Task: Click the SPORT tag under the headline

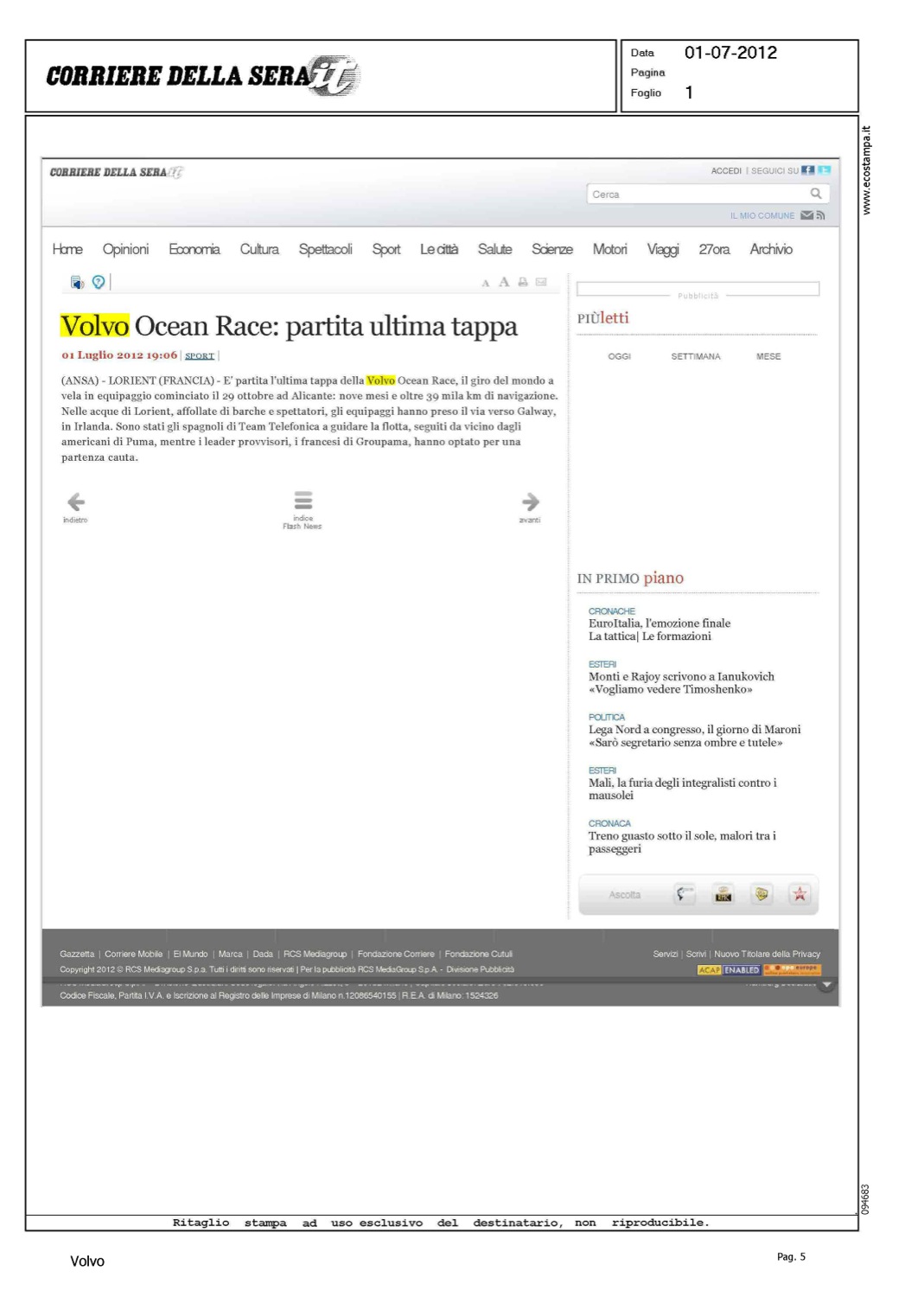Action: [x=199, y=355]
